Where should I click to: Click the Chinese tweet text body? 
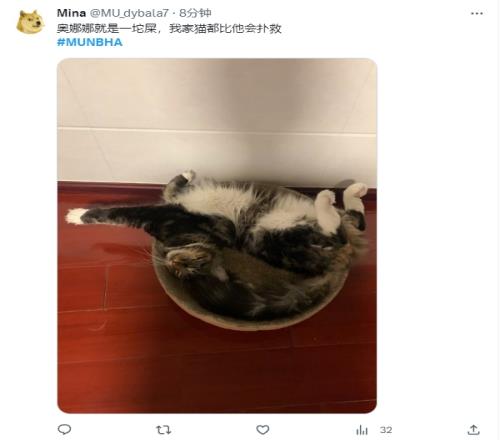tap(169, 28)
